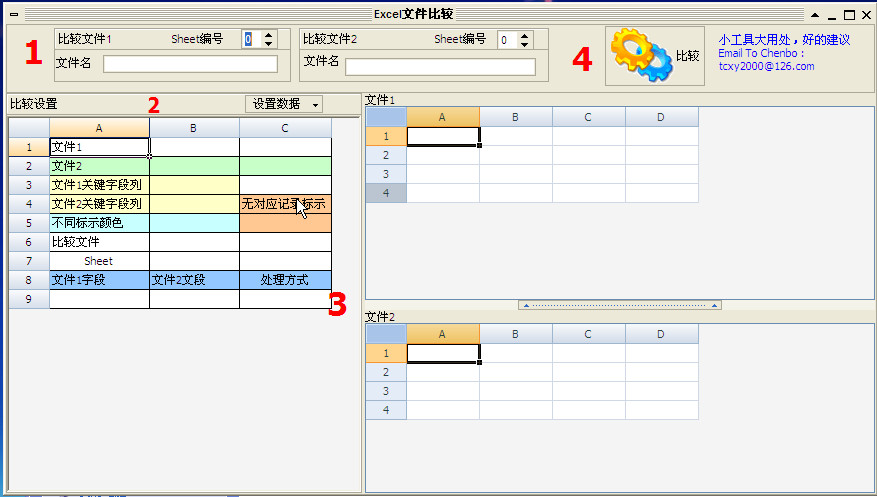Click row header 4 in 文件1 grid

(x=386, y=193)
